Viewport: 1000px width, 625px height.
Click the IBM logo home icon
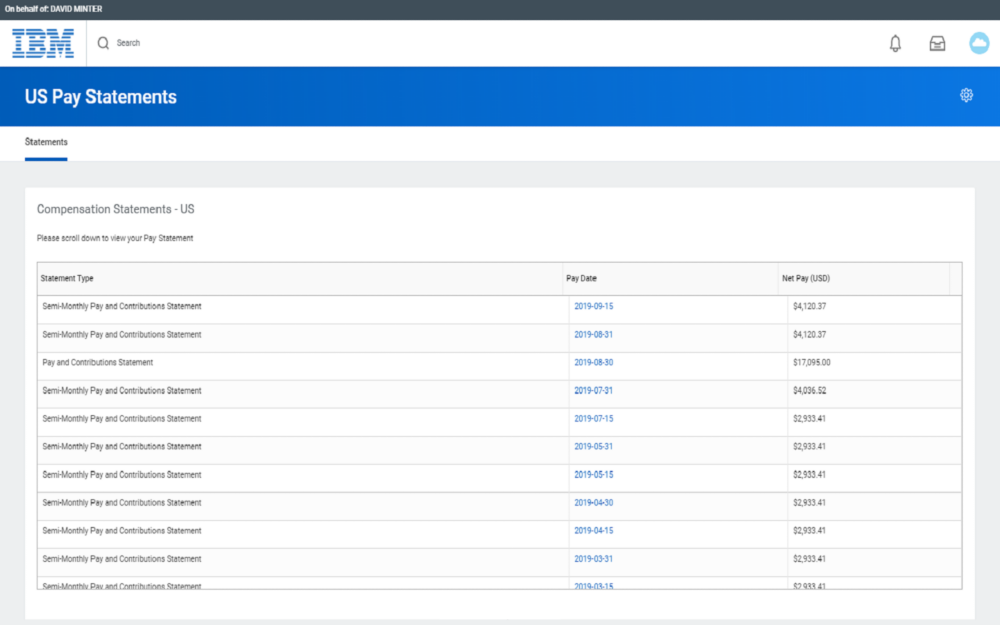click(43, 43)
